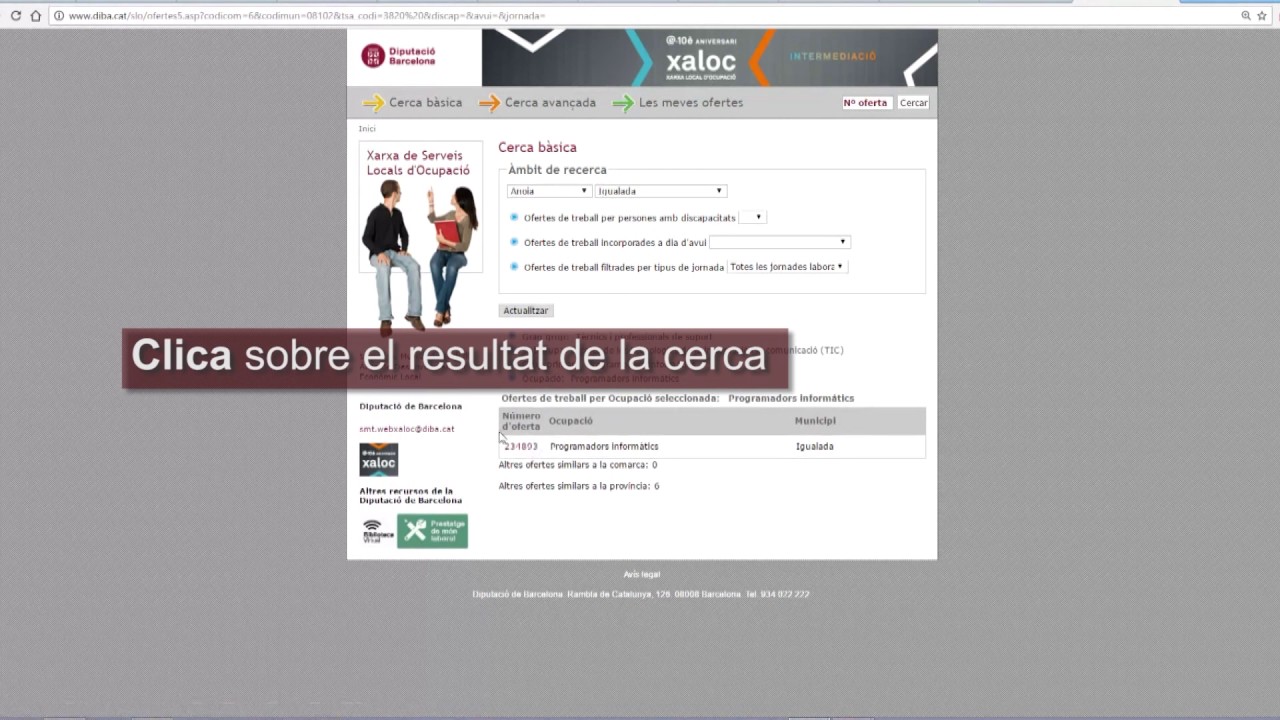Click the Diputació de Barcelona sidebar heading
Screen dimensions: 1280x720
[x=411, y=407]
